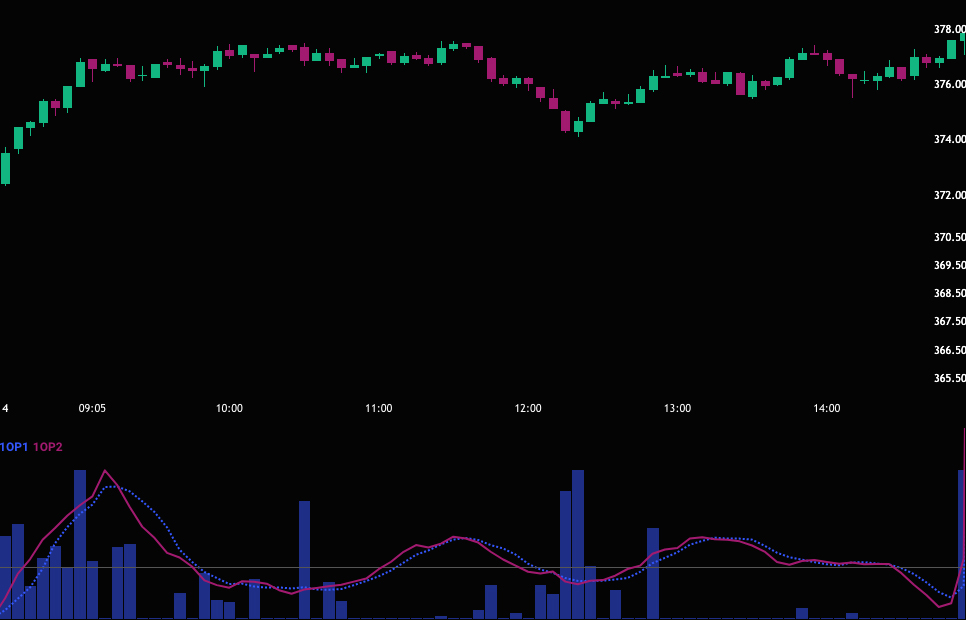
Task: Click the 13:00 time axis label
Action: pos(677,408)
